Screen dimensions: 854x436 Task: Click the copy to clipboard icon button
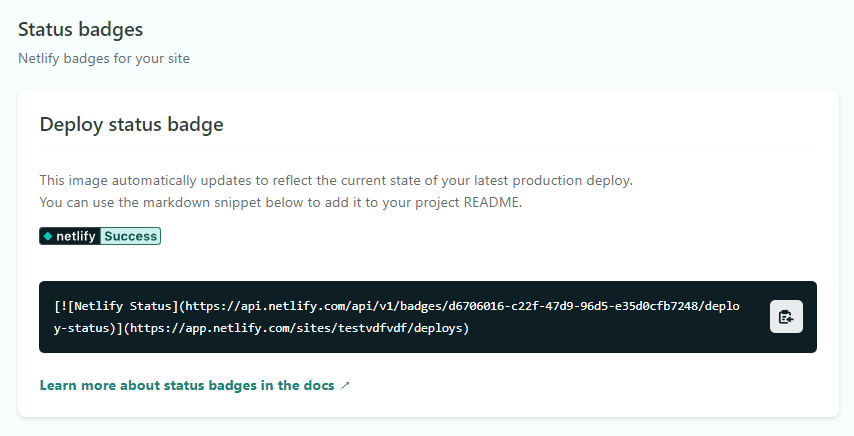pyautogui.click(x=786, y=317)
